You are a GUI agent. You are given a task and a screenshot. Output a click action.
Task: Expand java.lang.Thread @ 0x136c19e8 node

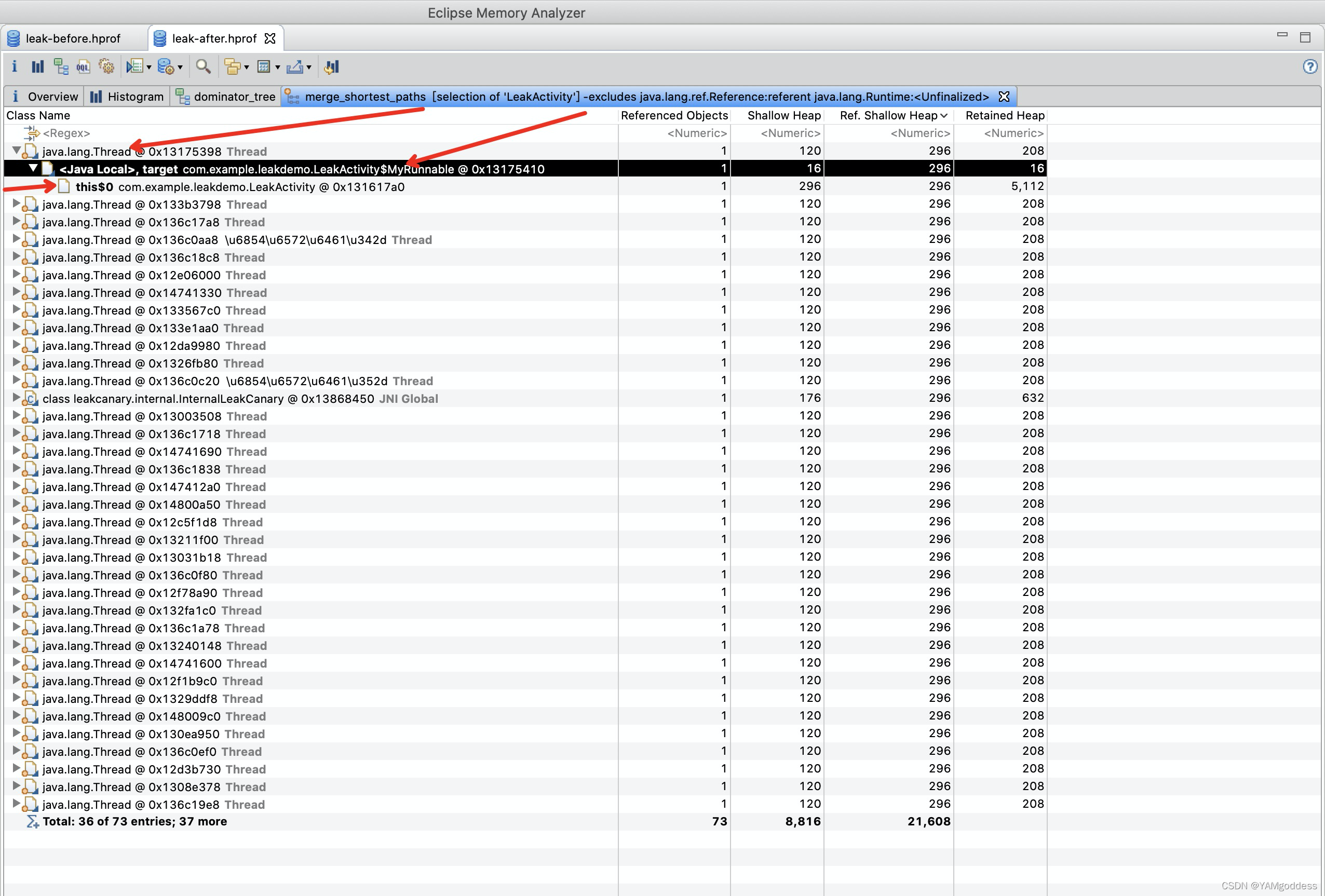(x=17, y=804)
